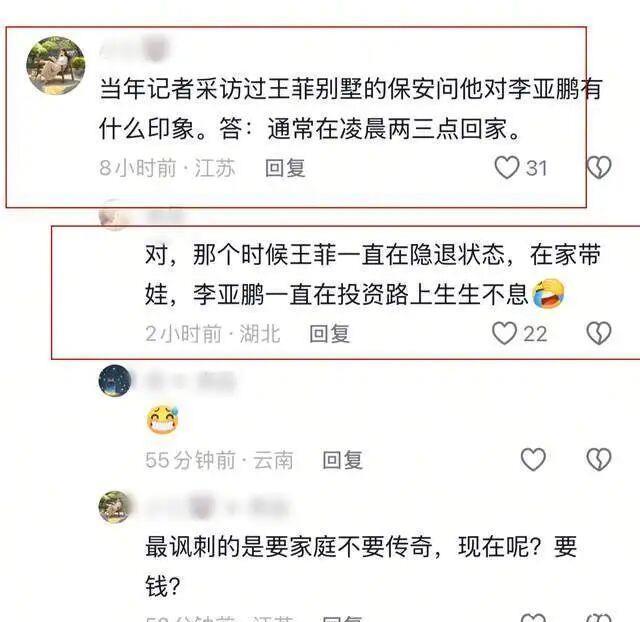Open blurred username above 最讽刺 comment
The image size is (640, 622).
(x=217, y=508)
